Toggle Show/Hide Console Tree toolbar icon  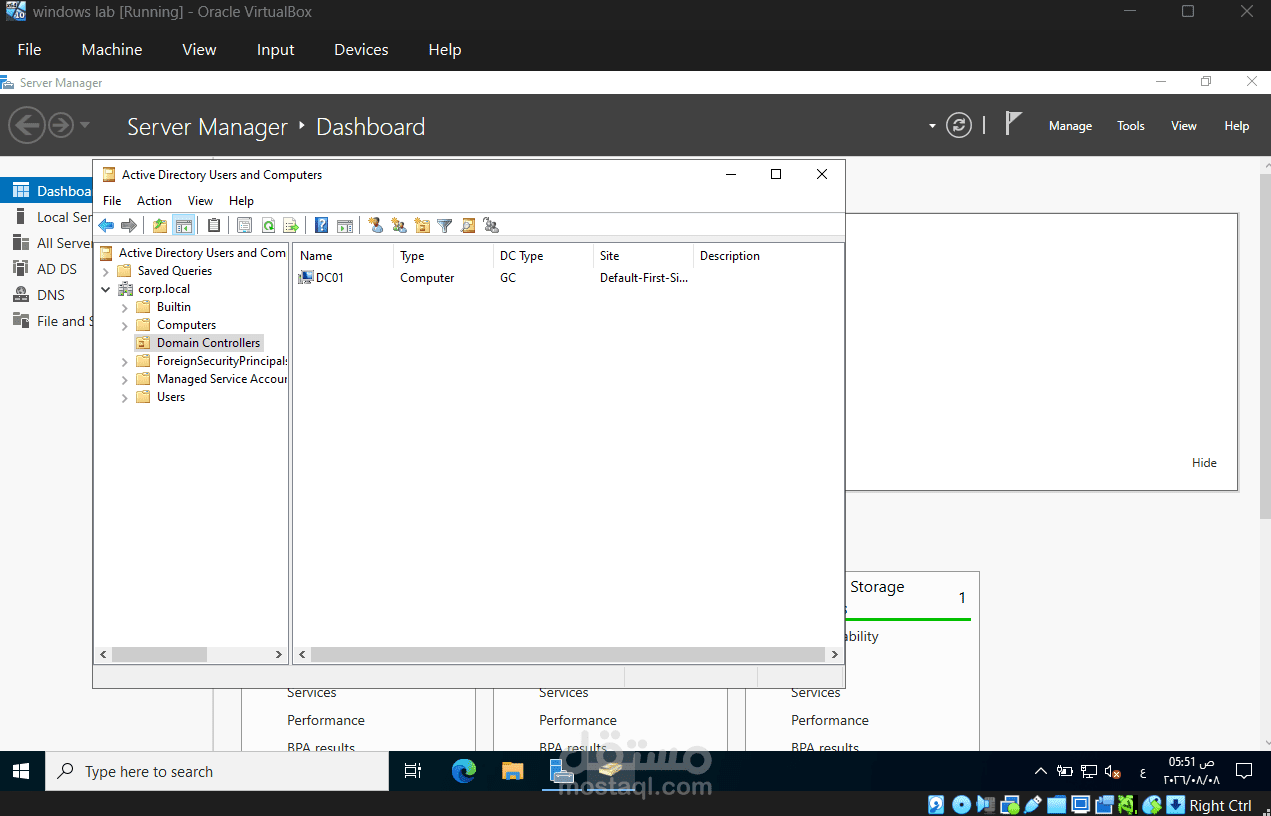[183, 226]
